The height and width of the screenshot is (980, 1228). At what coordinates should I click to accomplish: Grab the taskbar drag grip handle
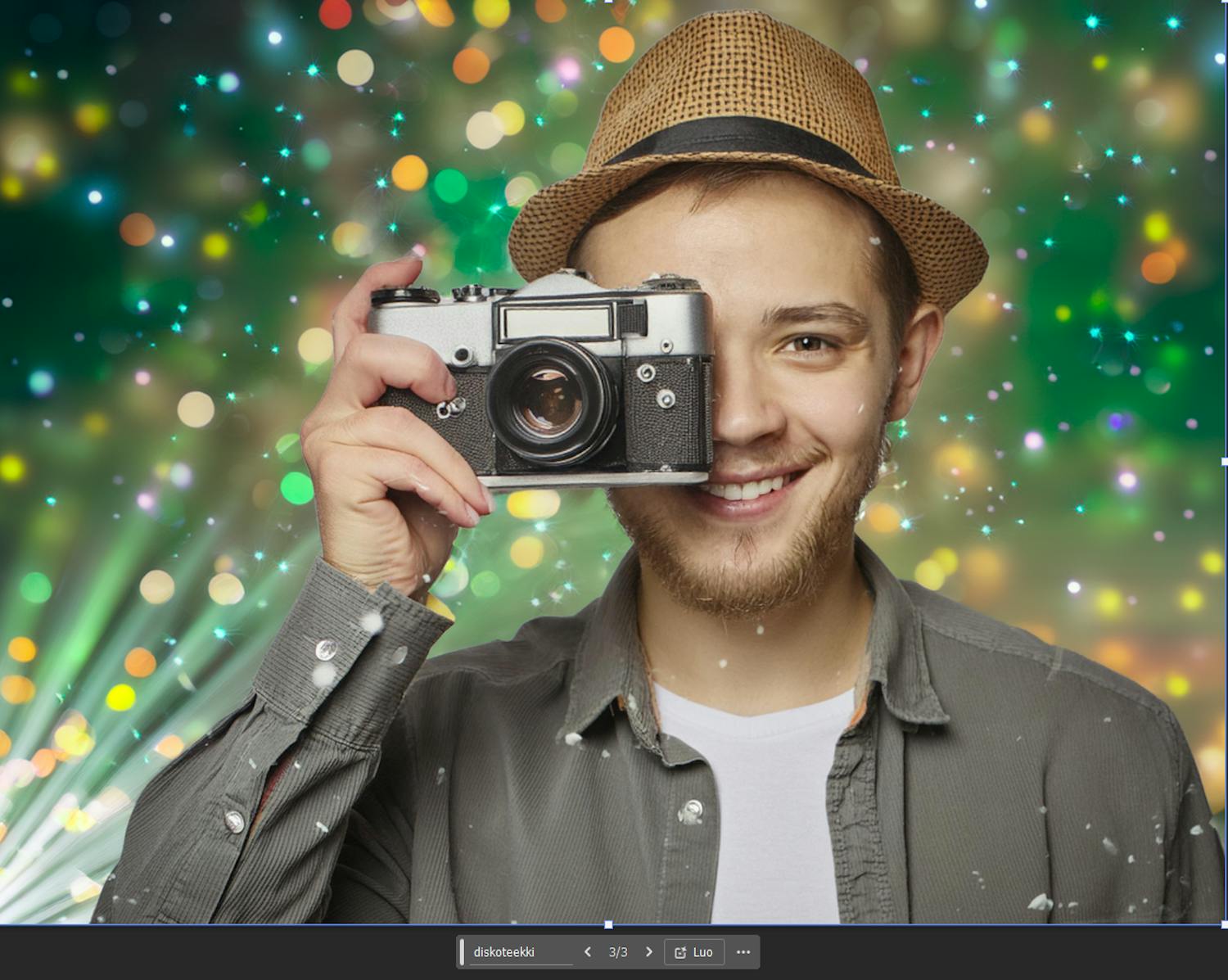[463, 952]
